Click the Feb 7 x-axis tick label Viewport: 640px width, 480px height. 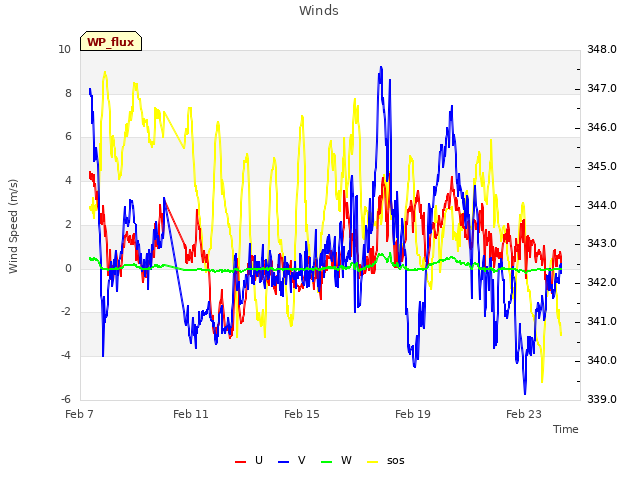[x=79, y=414]
